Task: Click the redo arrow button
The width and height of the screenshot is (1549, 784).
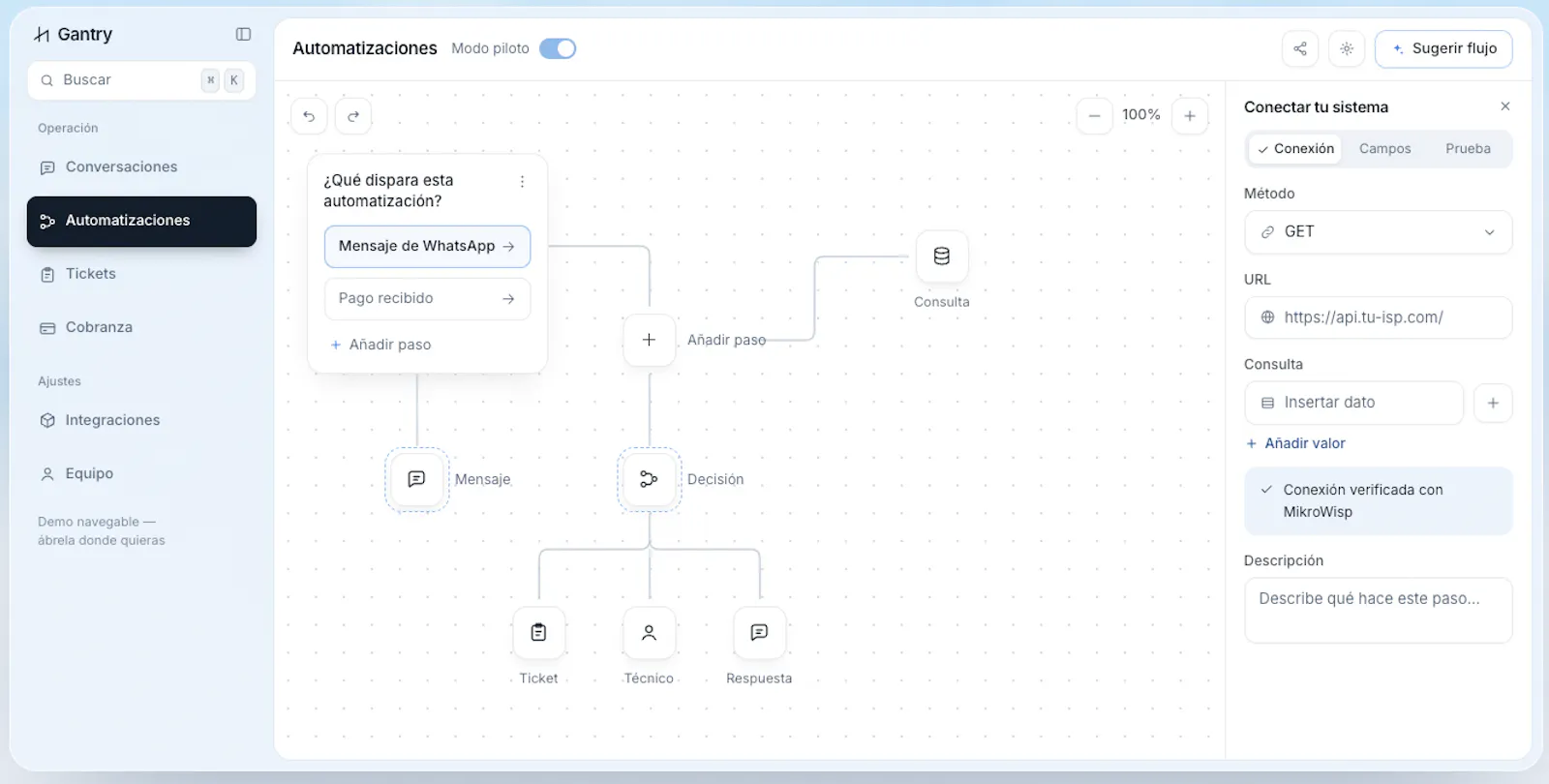Action: click(x=353, y=116)
